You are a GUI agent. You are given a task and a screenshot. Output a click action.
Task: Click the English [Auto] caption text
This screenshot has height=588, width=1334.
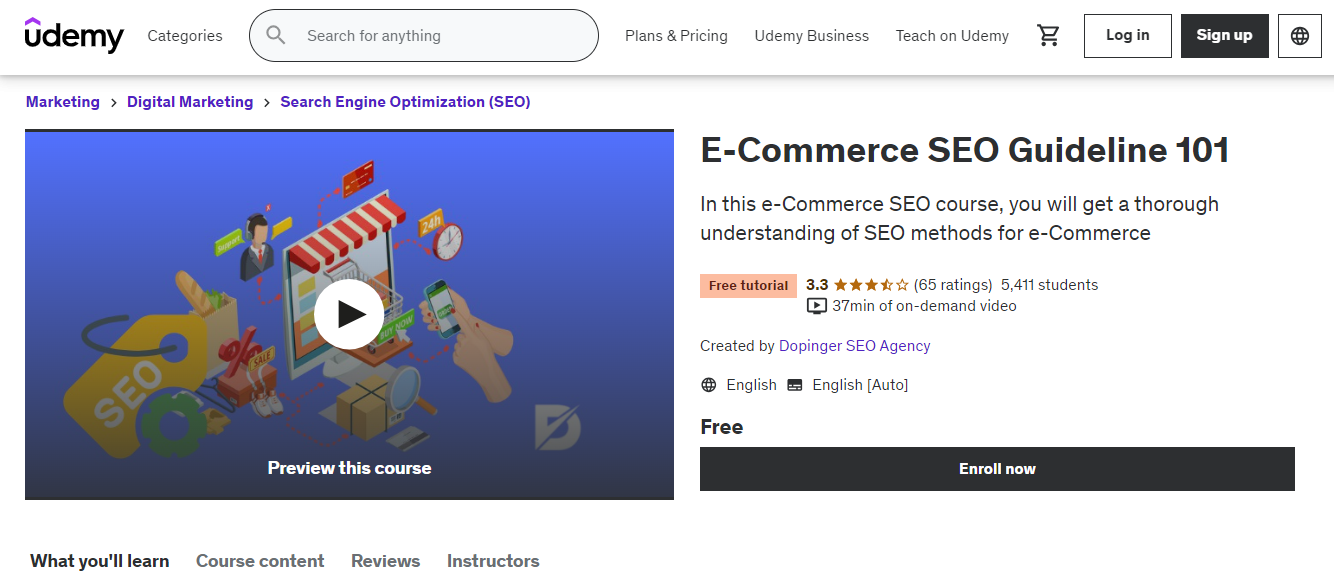coord(860,385)
